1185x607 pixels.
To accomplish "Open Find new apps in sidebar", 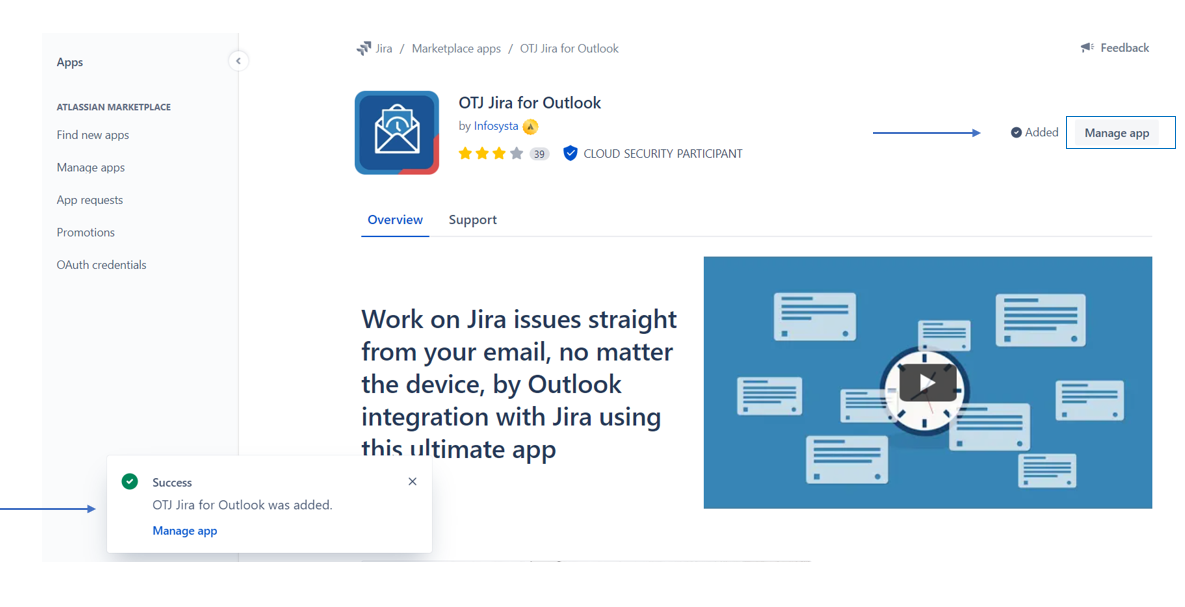I will [93, 135].
